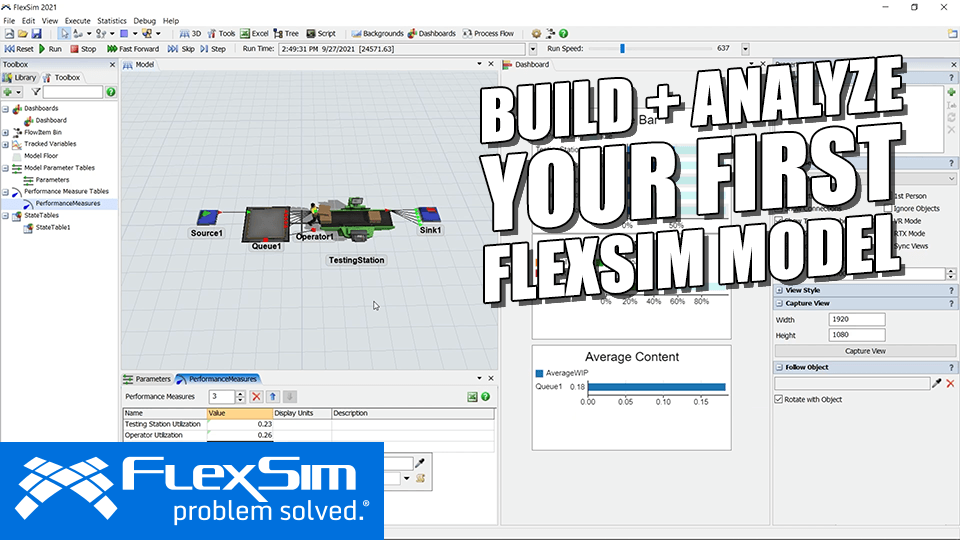Expand the Tracked Variables tree node
The image size is (960, 540).
tap(6, 144)
